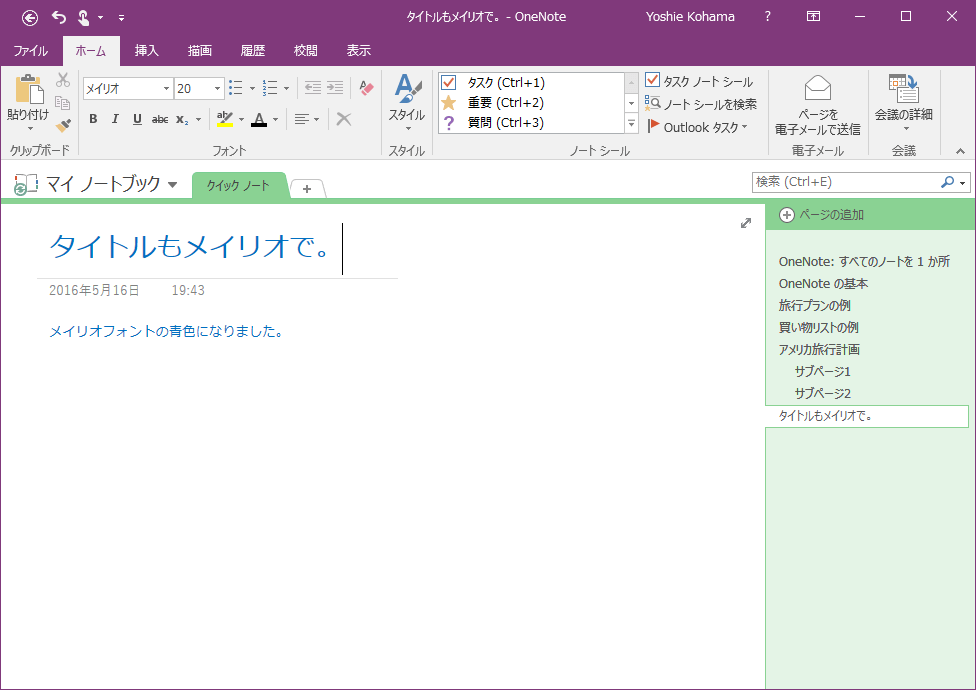Toggle Italic formatting
Screen dimensions: 976x690
115,119
